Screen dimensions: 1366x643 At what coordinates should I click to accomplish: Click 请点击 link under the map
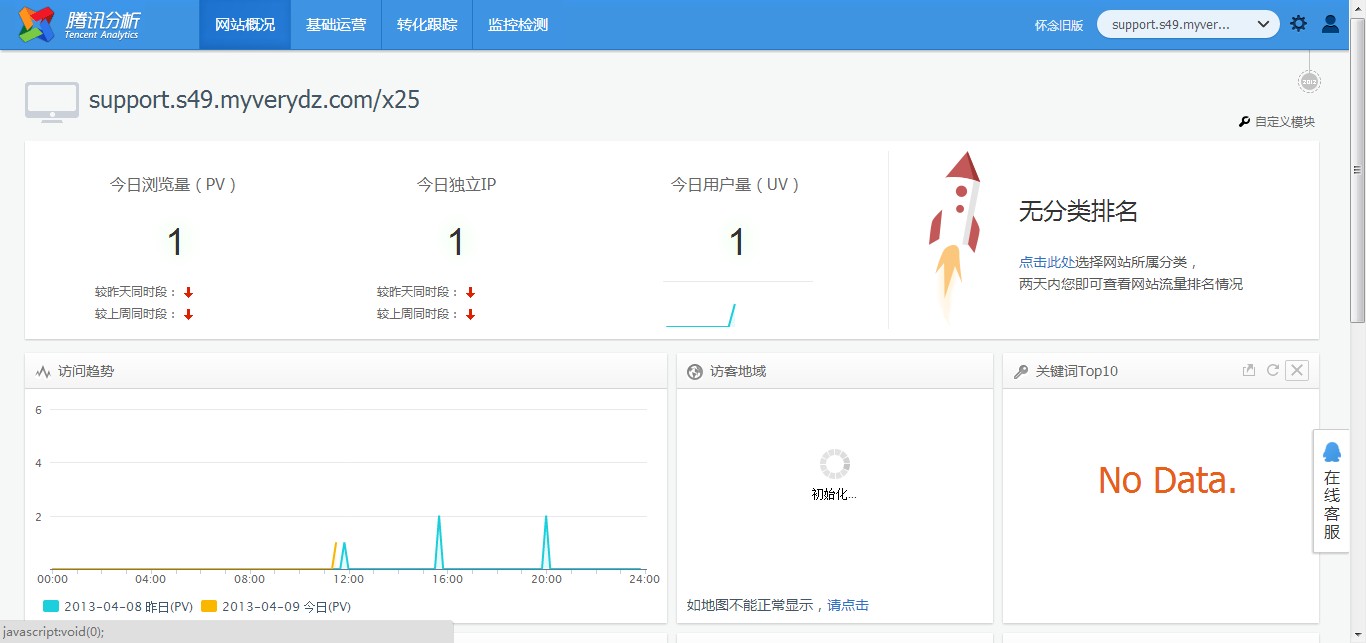click(848, 605)
